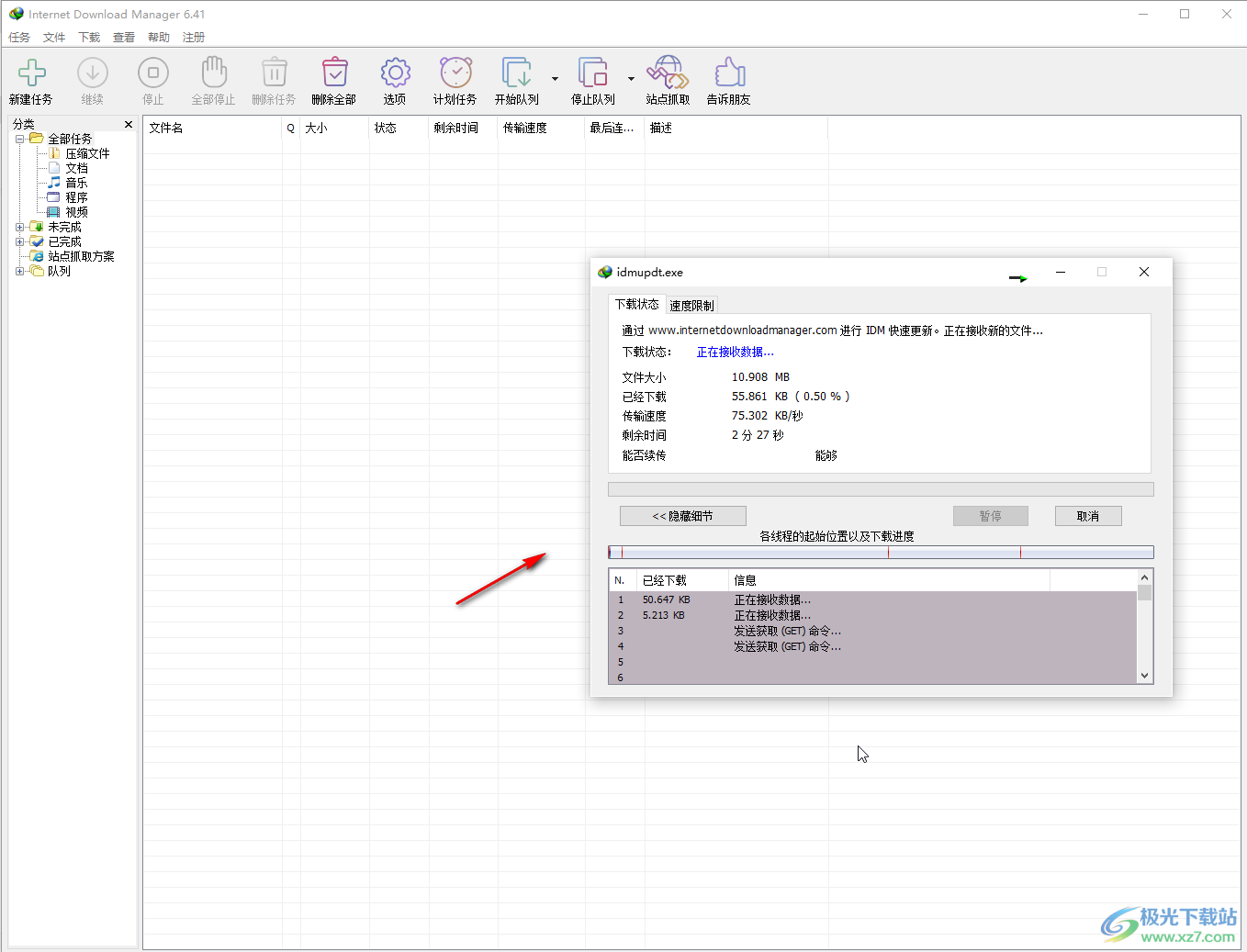Screen dimensions: 1247x952
Task: Open the 计划任务 (scheduler) clock icon
Action: click(455, 73)
